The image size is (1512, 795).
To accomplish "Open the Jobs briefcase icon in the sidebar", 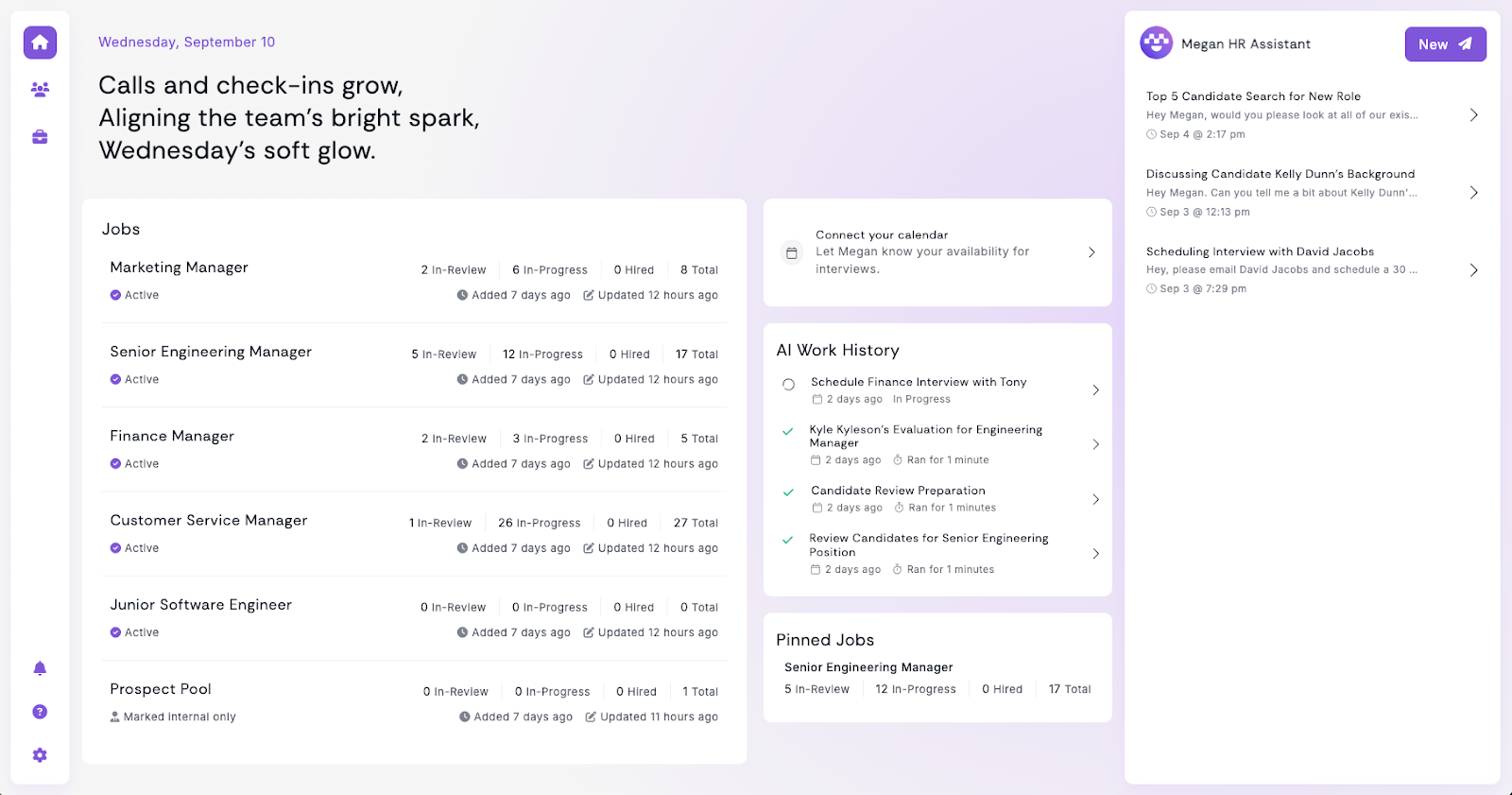I will [40, 137].
